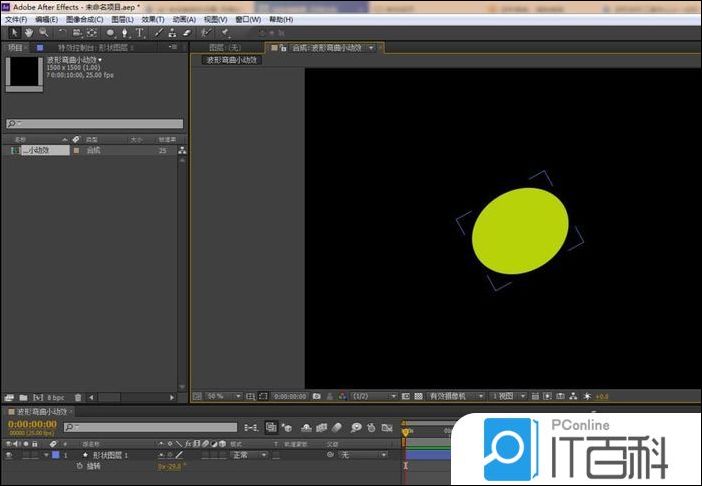Click the 8 bpc color depth button
Image resolution: width=702 pixels, height=486 pixels.
click(x=55, y=397)
